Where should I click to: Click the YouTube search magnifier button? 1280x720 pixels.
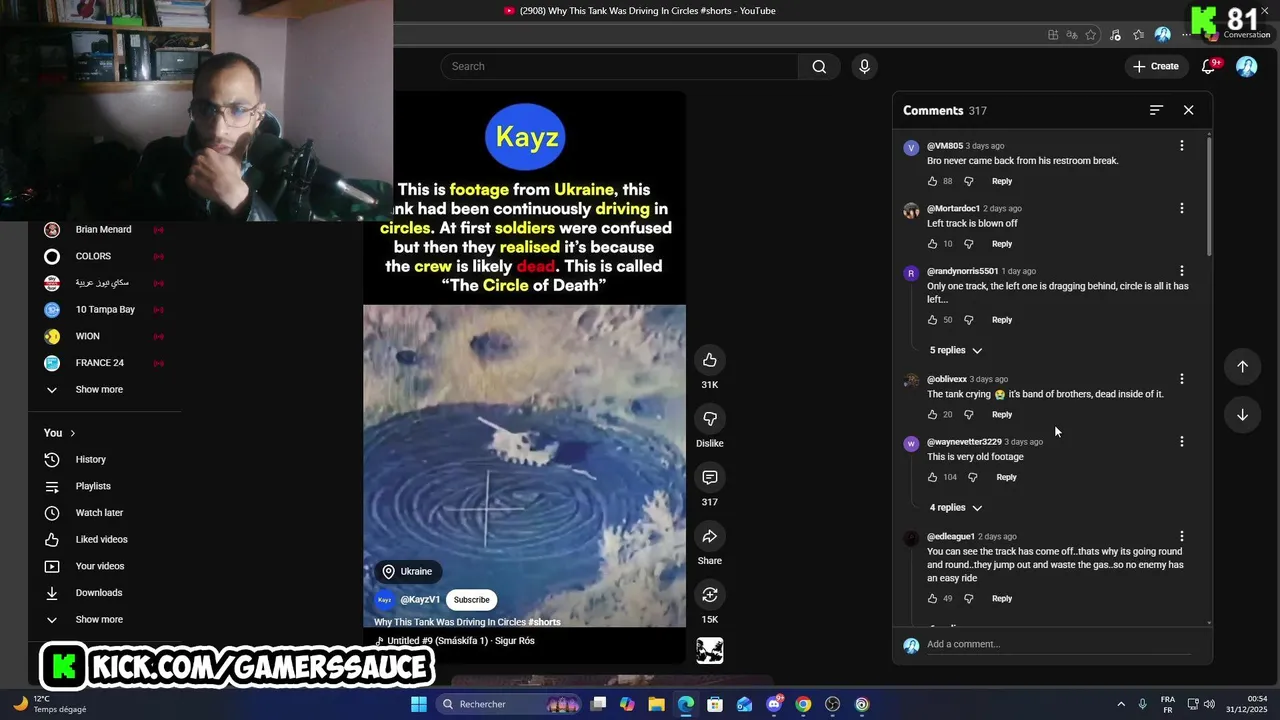point(819,66)
